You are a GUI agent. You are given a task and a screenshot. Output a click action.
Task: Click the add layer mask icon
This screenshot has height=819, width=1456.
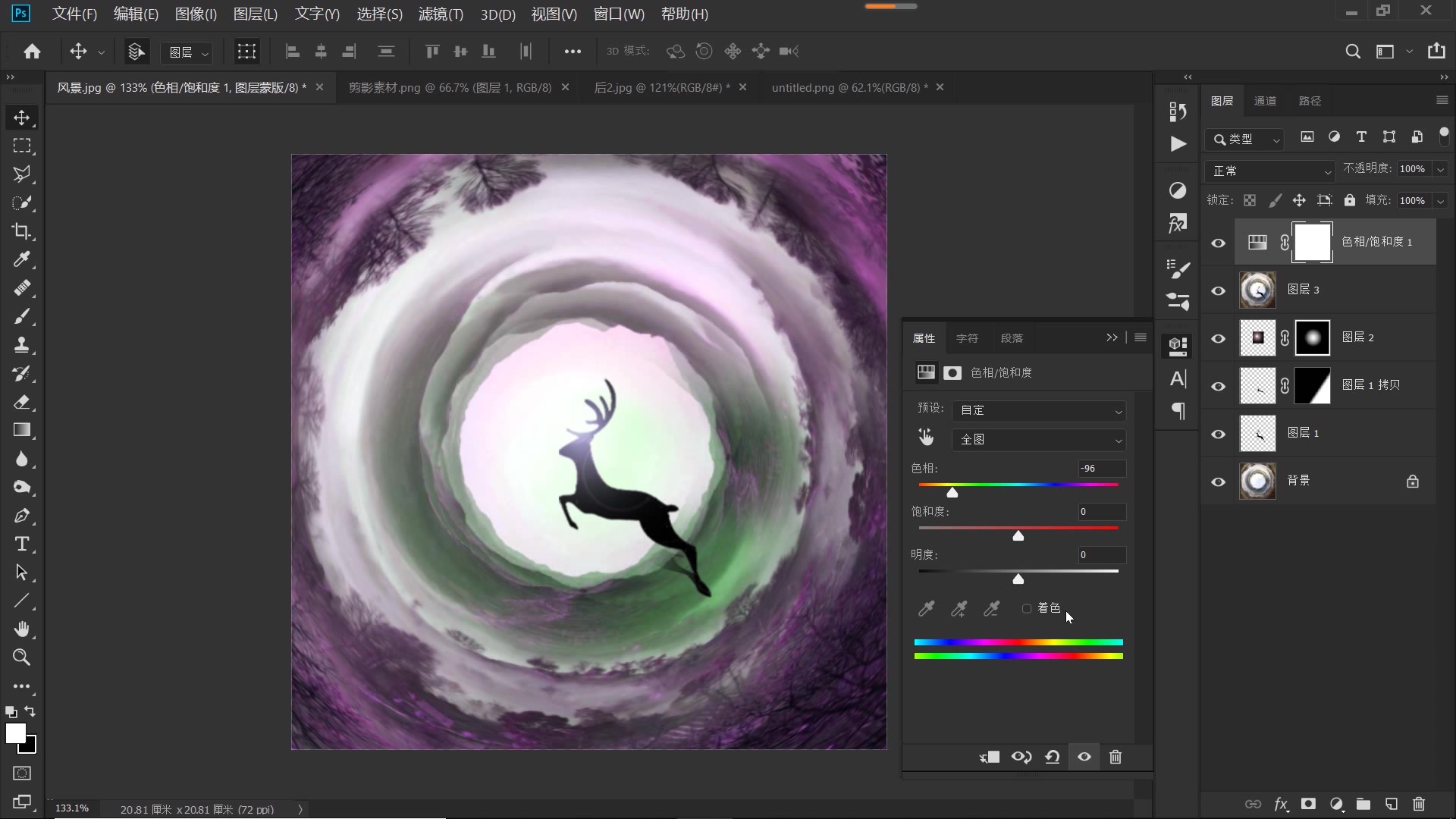click(1308, 804)
